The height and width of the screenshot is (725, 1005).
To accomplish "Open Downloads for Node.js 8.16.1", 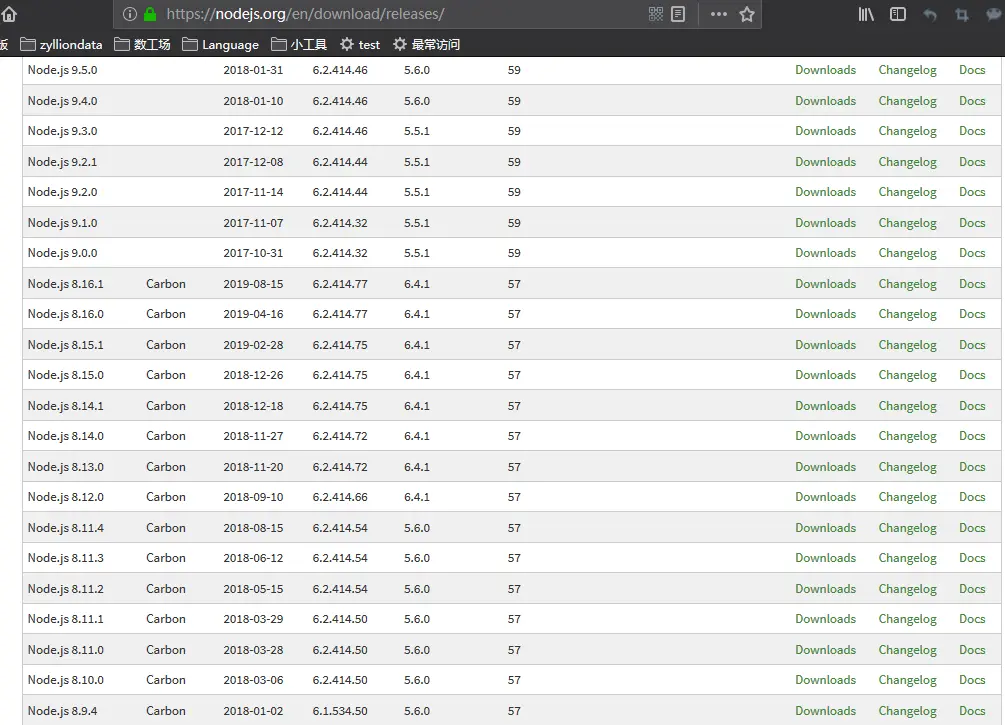I will coord(826,283).
